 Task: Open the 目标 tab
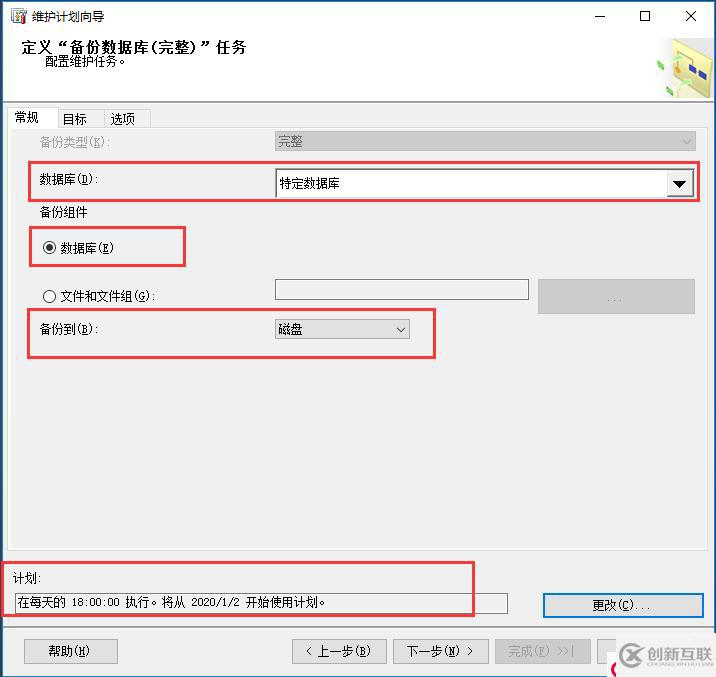(x=80, y=119)
